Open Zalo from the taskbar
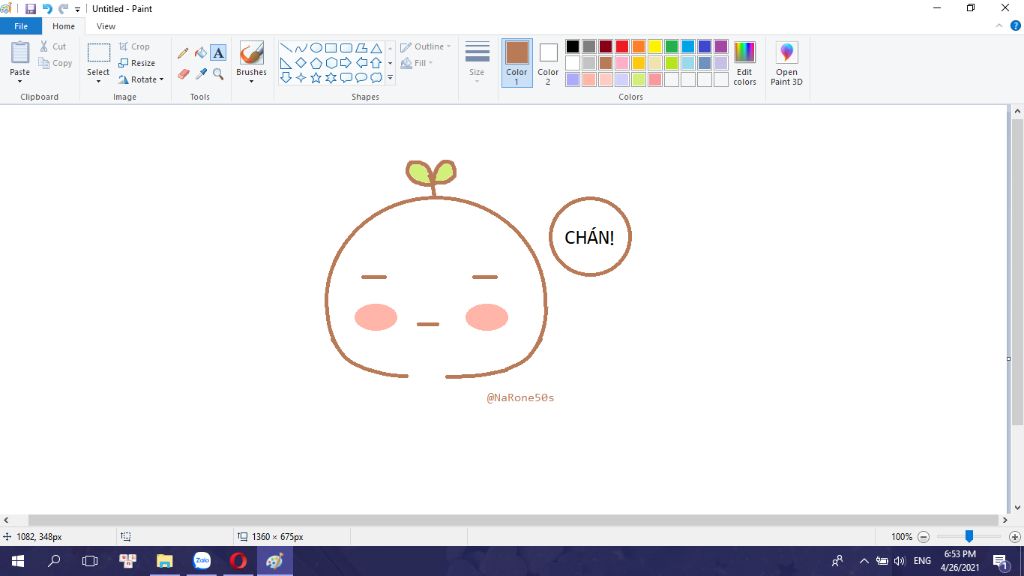The height and width of the screenshot is (576, 1024). coord(202,560)
